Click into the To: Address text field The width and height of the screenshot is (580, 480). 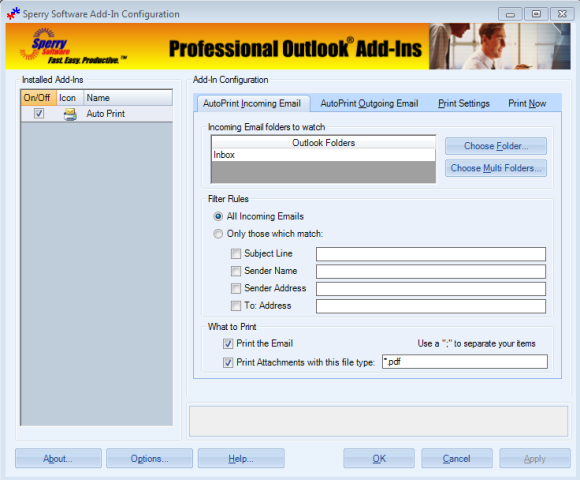(x=431, y=306)
